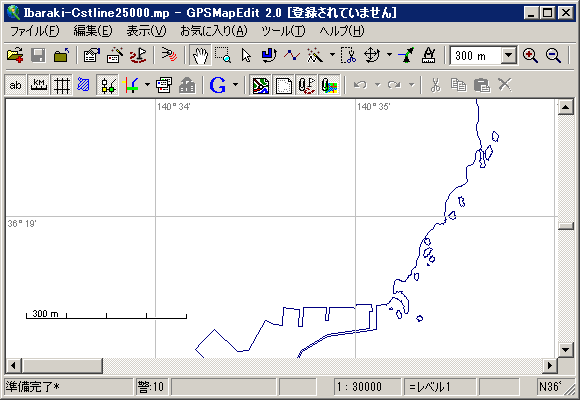The image size is (580, 400).
Task: Expand the transform tool dropdown arrow
Action: pos(390,55)
